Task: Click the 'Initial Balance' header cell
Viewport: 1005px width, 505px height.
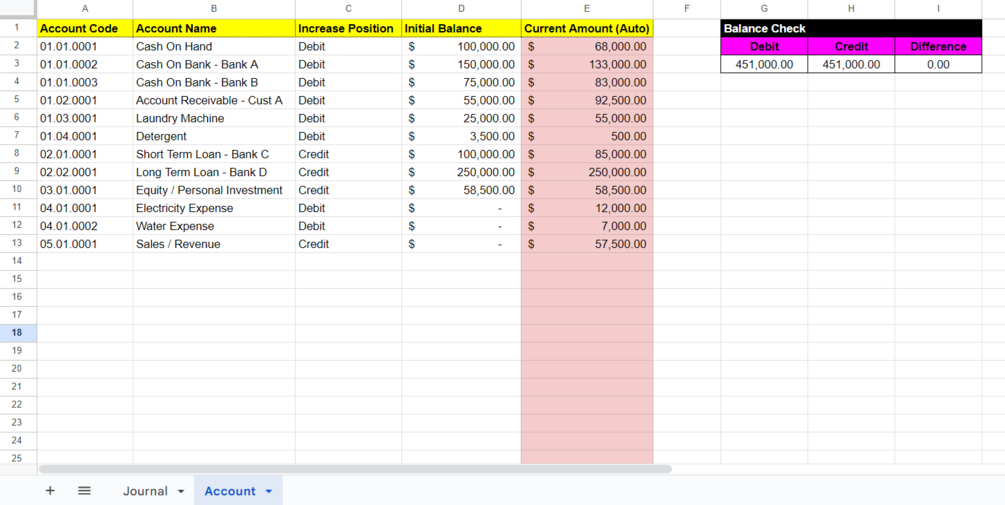Action: pos(461,29)
